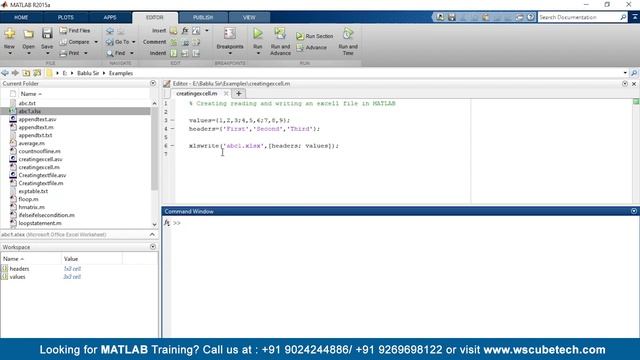
Task: Open Command Window actions menu
Action: click(633, 211)
